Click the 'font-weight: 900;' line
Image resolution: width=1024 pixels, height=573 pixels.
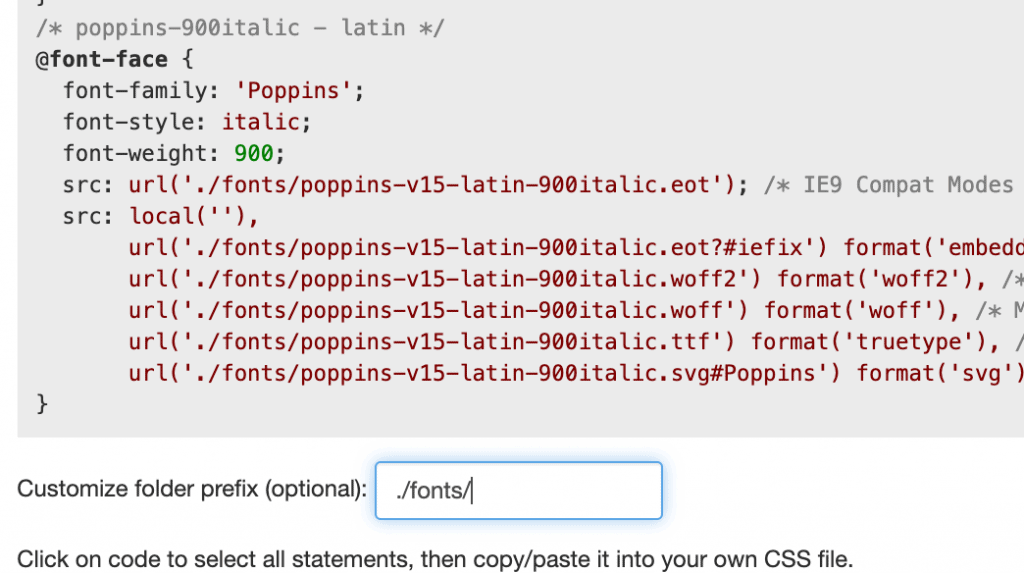point(174,154)
